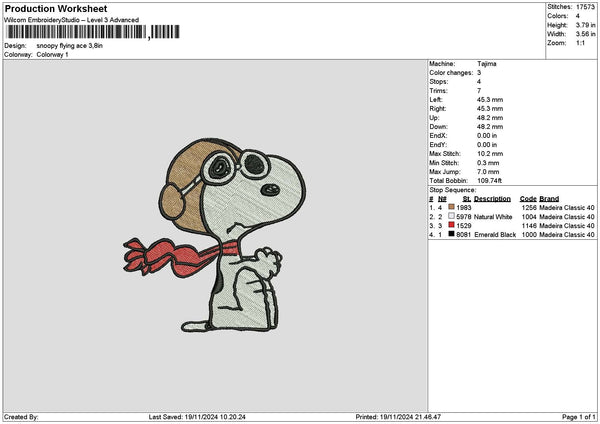Click the Max Stitch value 10.2 mm

click(x=490, y=154)
